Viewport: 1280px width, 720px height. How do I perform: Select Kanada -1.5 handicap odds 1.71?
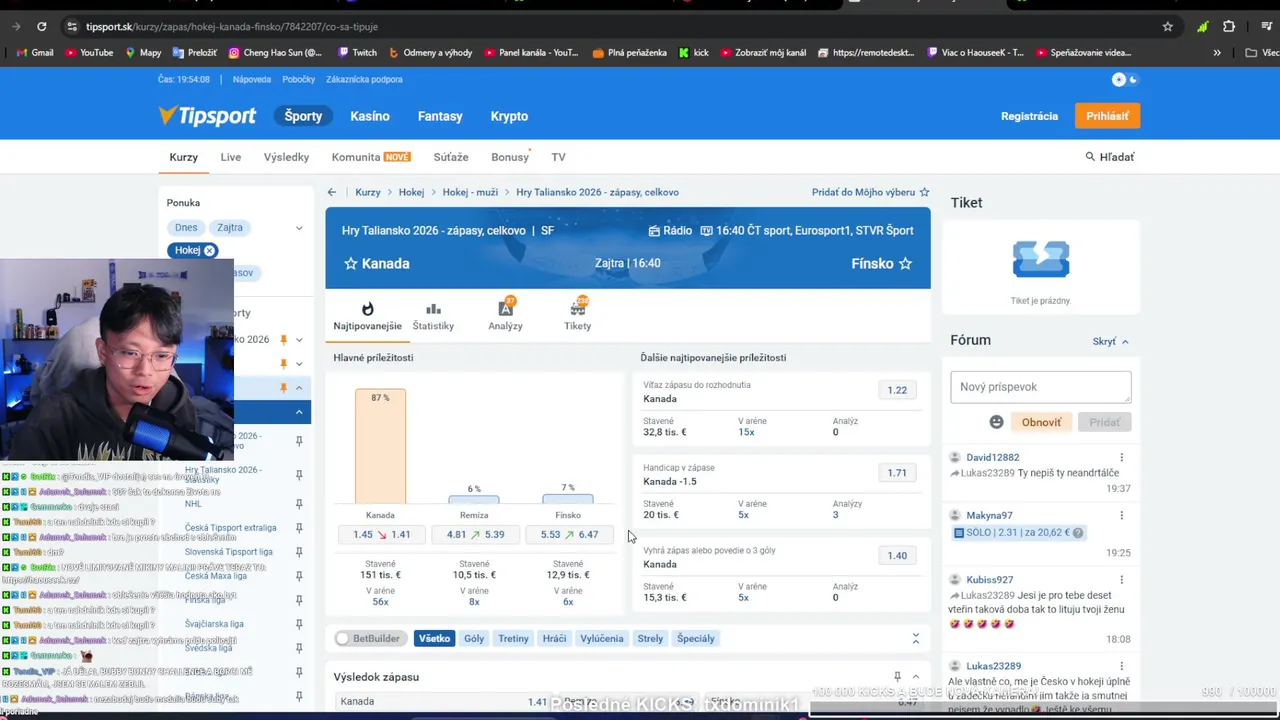pyautogui.click(x=897, y=472)
